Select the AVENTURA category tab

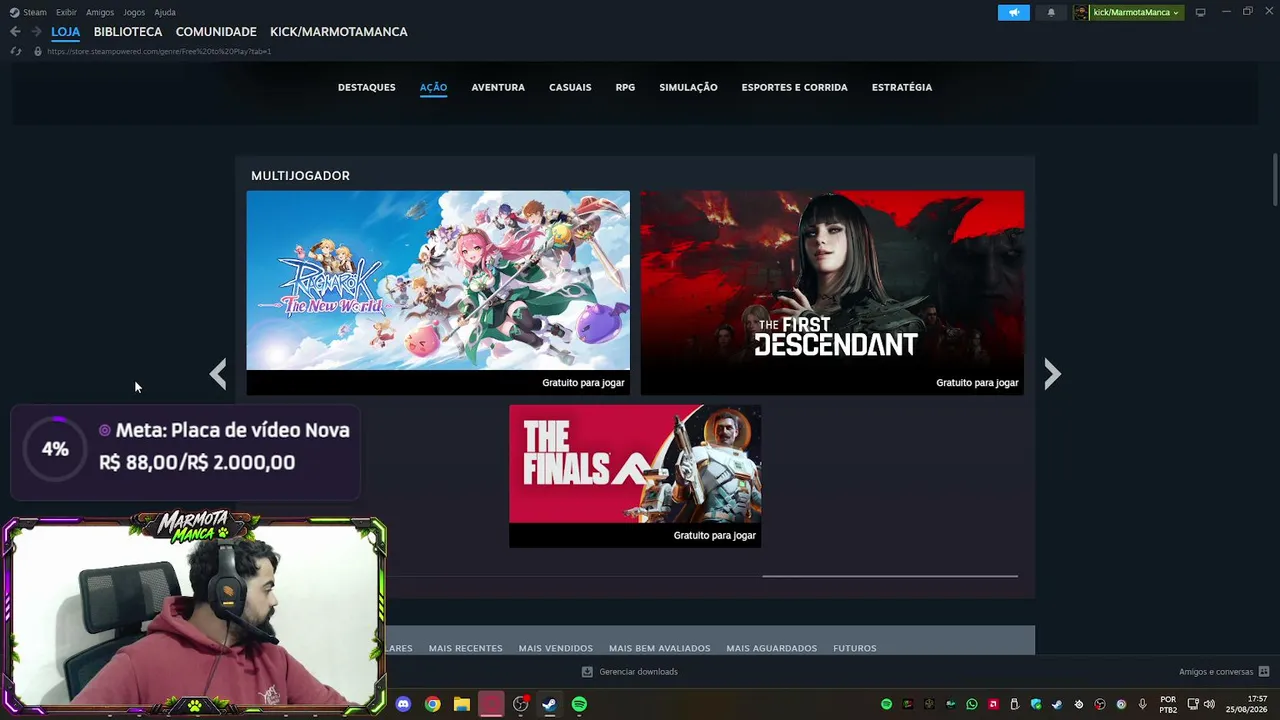498,87
